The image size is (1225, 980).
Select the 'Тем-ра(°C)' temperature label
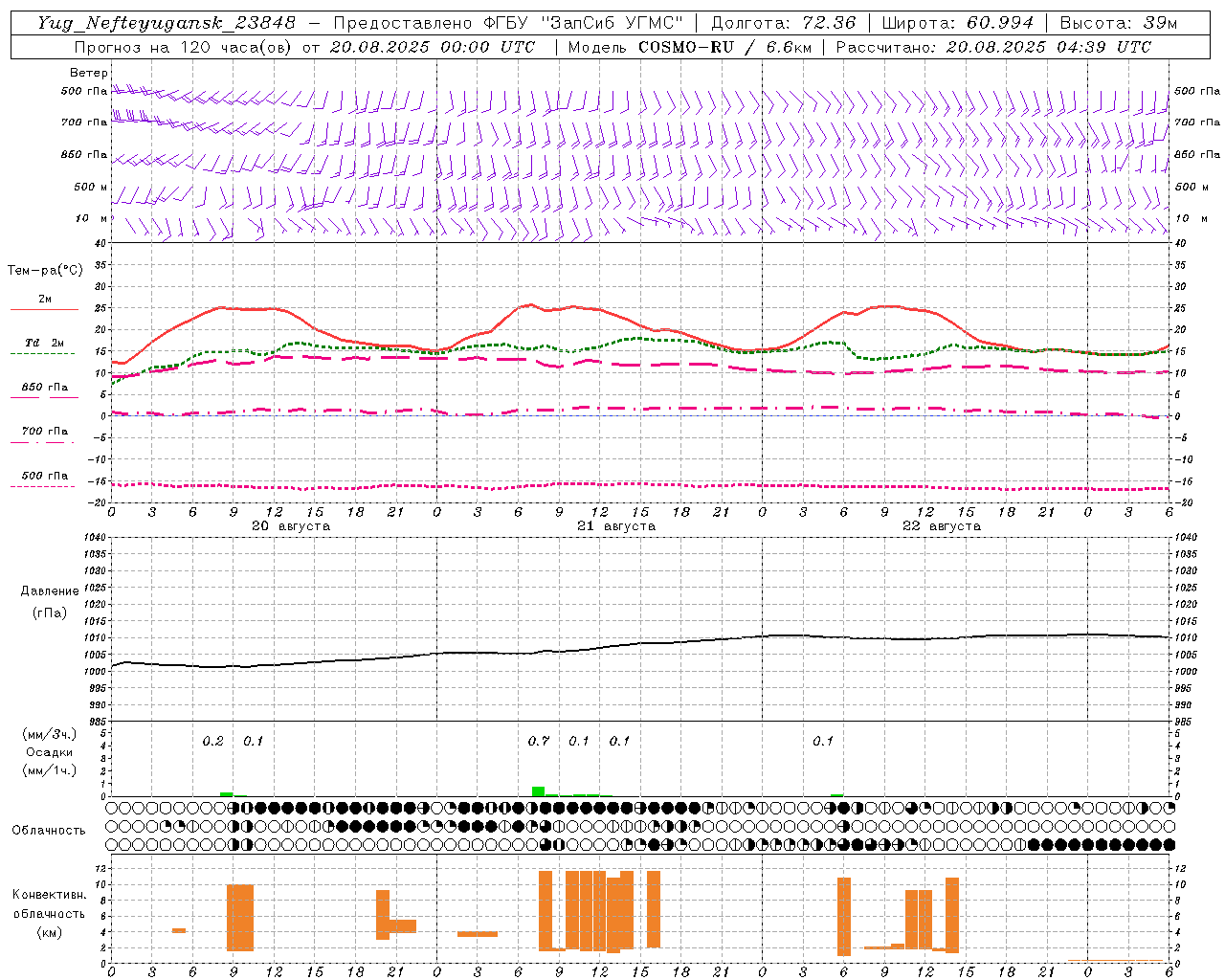tap(45, 271)
